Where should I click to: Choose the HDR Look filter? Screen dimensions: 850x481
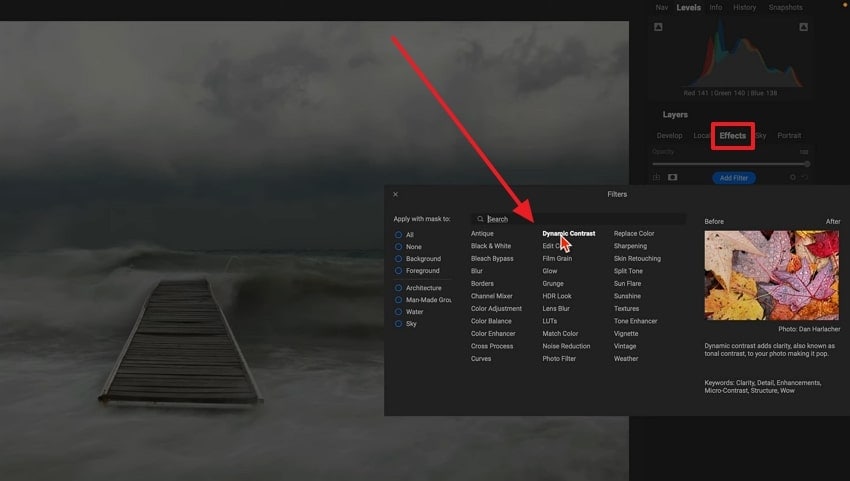557,296
